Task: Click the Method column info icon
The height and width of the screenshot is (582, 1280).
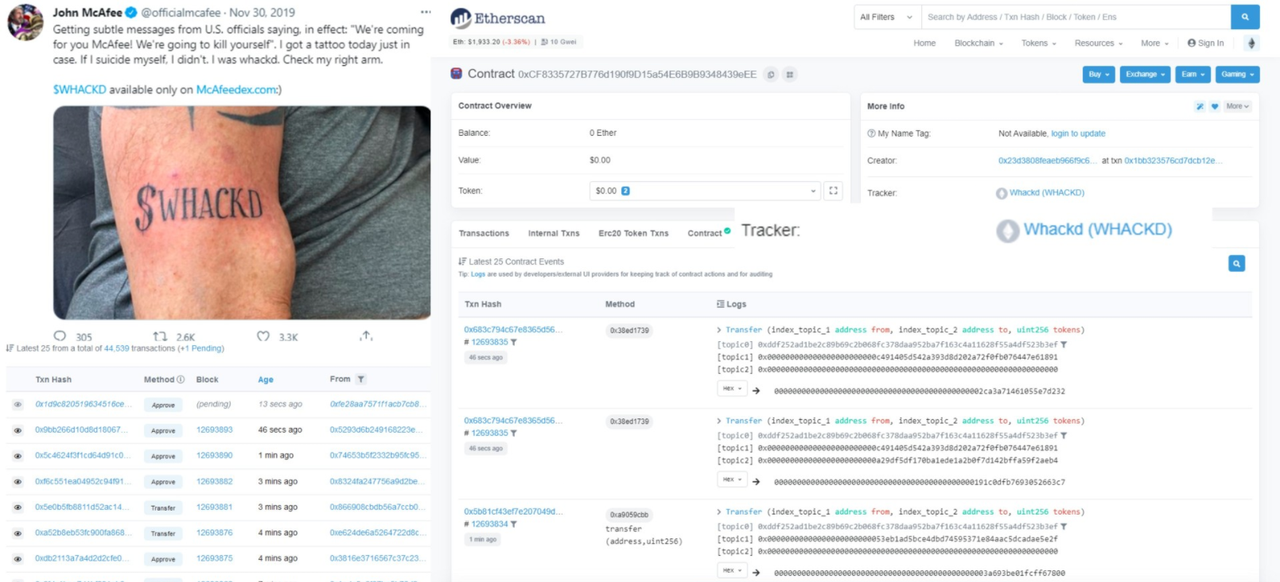Action: (x=180, y=379)
